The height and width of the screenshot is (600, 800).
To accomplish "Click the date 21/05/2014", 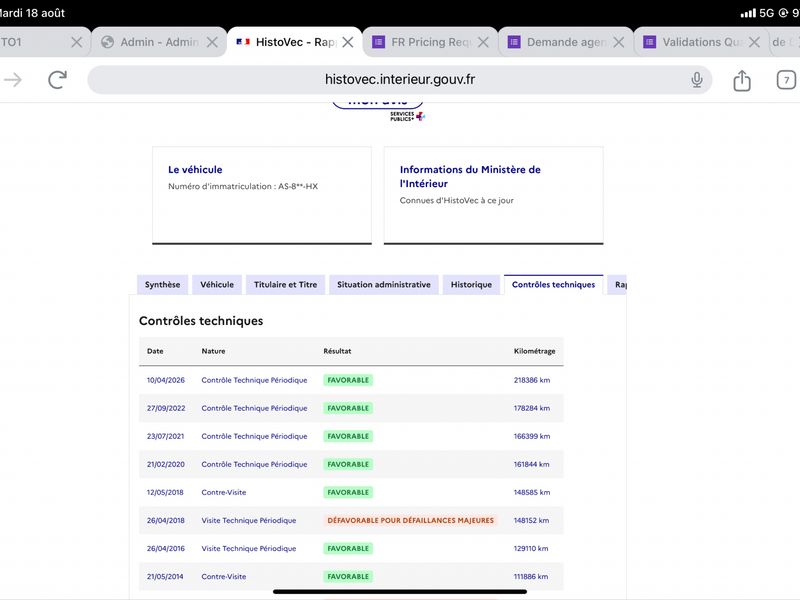I will pyautogui.click(x=165, y=577).
